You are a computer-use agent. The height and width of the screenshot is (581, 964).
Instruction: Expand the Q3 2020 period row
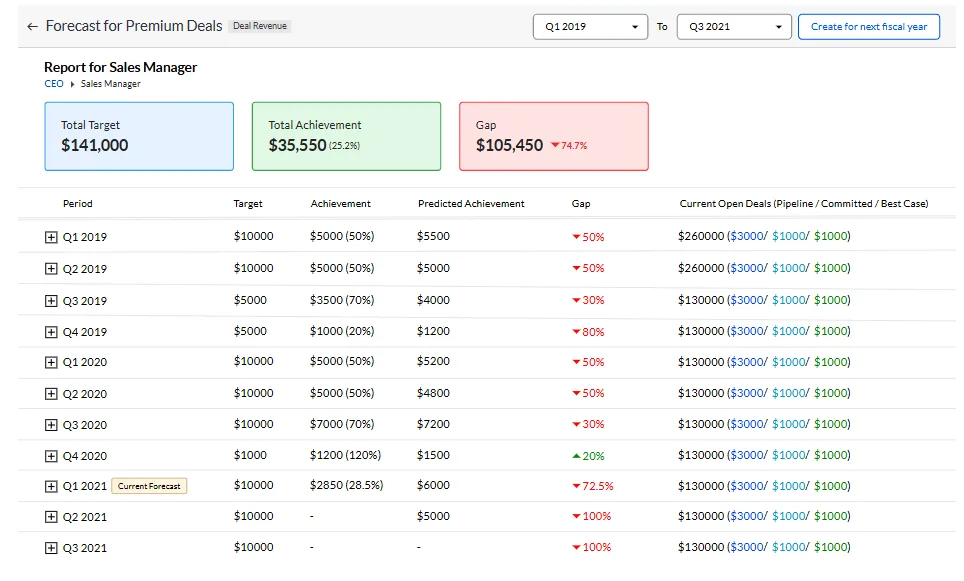tap(51, 425)
